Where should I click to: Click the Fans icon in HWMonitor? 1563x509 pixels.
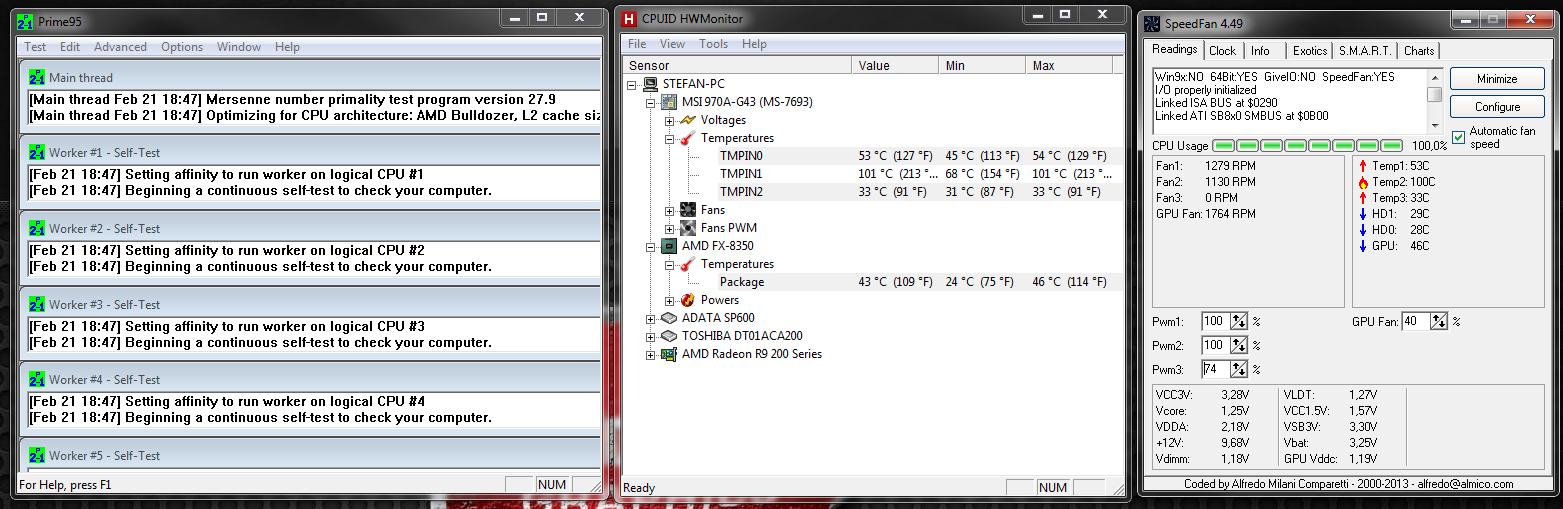(688, 210)
